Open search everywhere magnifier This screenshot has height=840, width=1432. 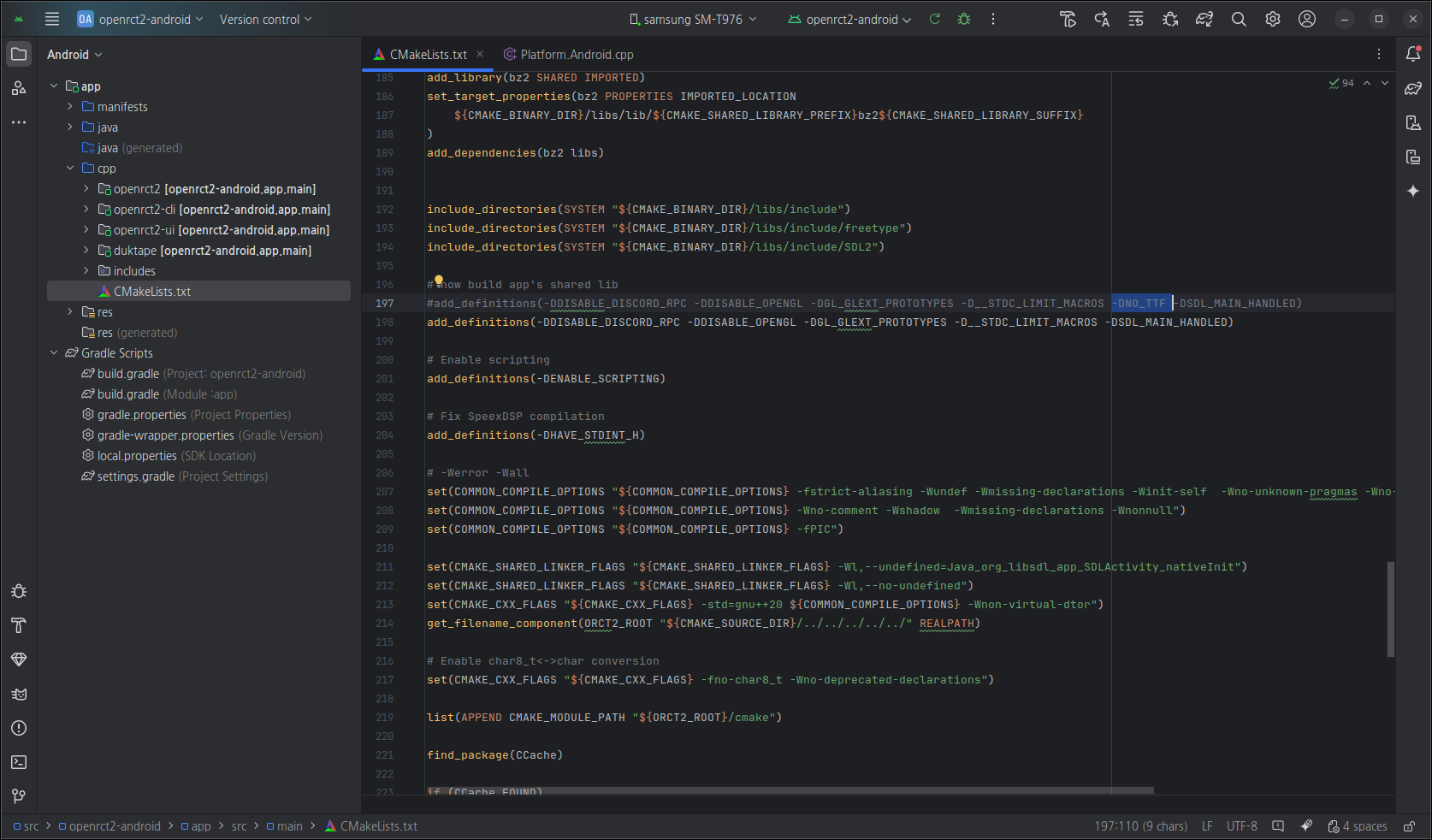(1239, 19)
